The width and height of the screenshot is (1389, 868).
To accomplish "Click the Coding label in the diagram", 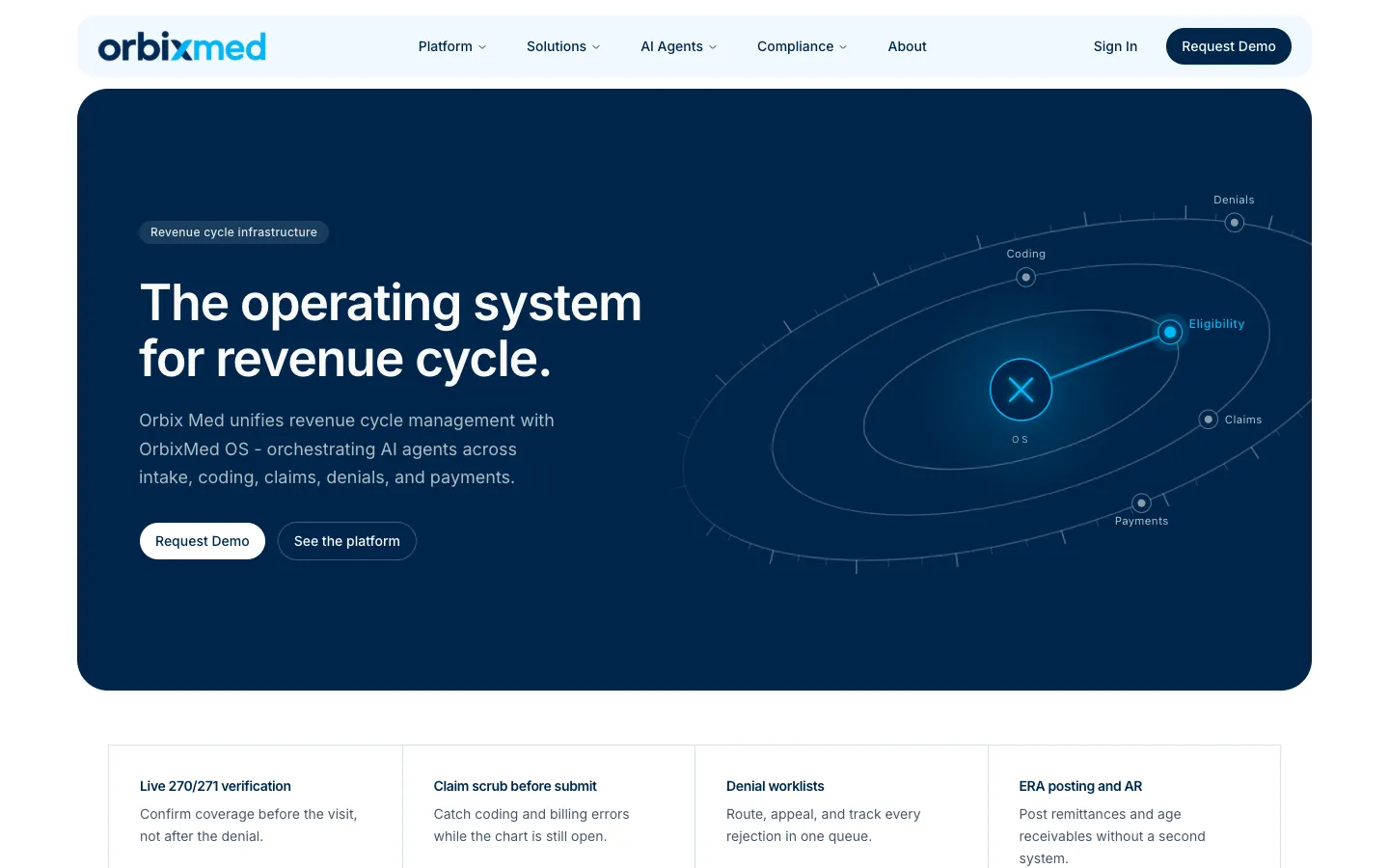I will point(1025,254).
